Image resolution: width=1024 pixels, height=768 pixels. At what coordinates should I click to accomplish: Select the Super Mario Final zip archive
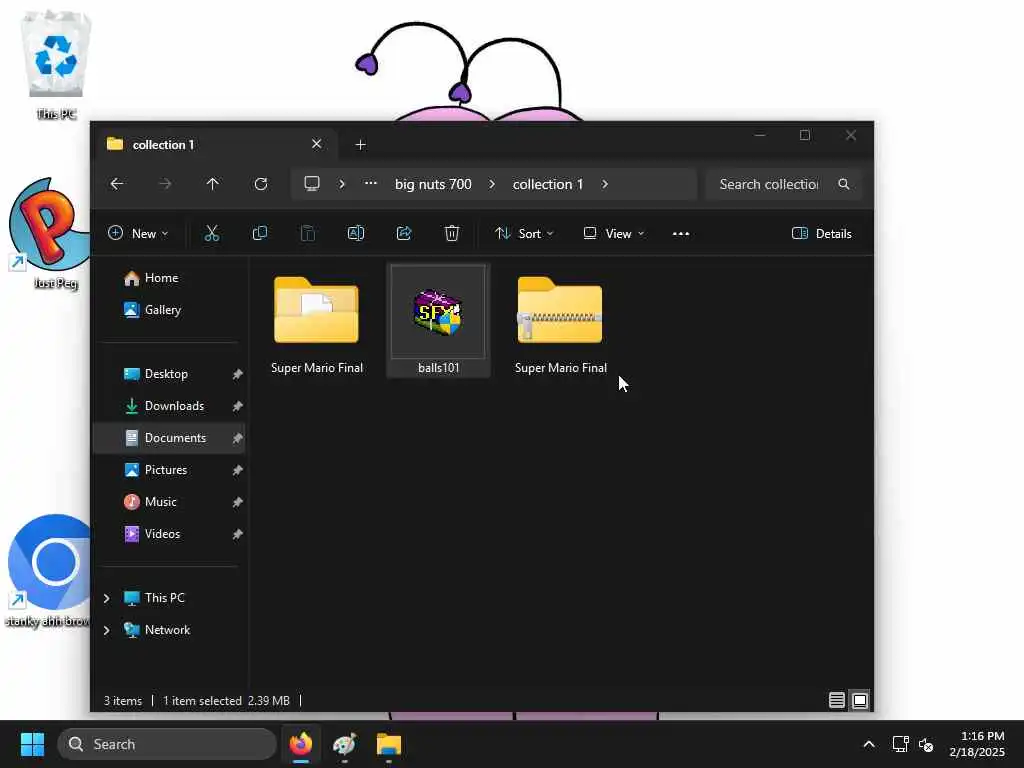[x=560, y=325]
